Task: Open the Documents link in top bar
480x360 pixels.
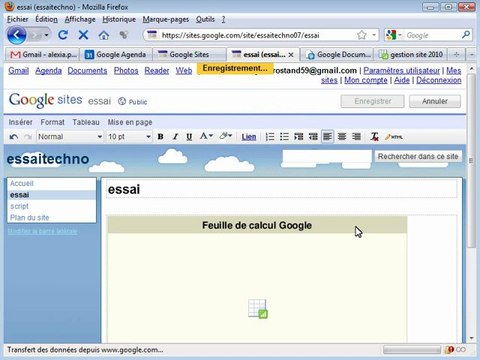Action: (x=87, y=71)
